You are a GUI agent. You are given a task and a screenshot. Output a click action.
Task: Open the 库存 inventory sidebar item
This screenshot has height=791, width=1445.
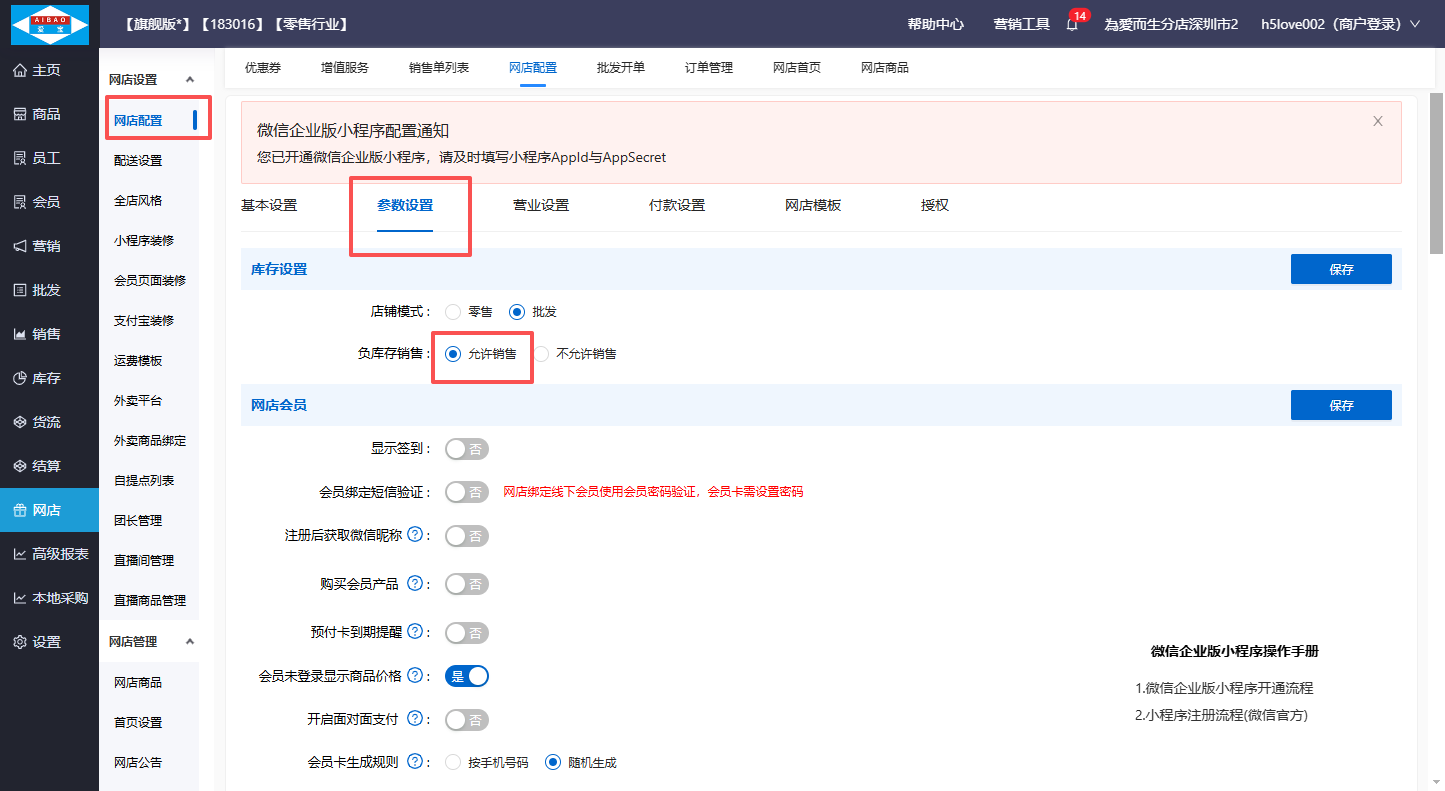(37, 378)
